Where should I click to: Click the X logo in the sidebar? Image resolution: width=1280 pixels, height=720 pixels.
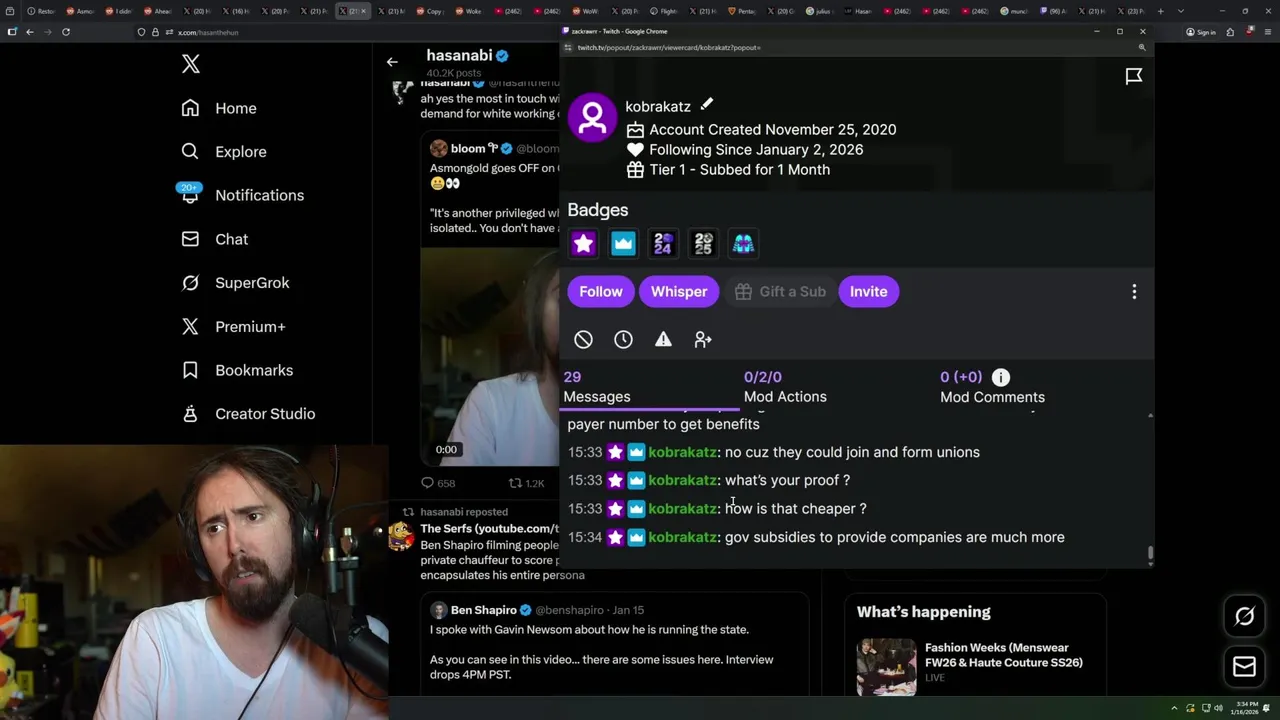(191, 65)
